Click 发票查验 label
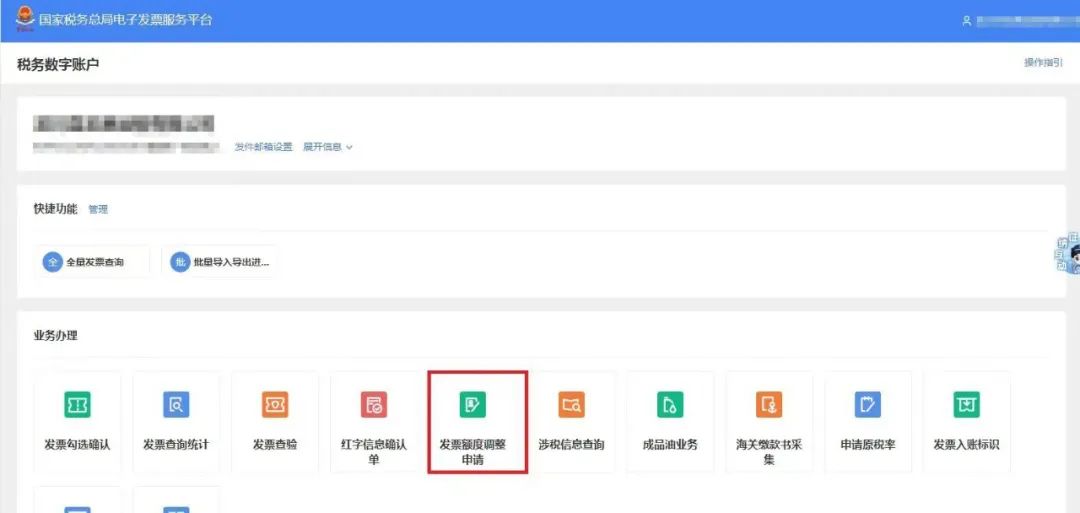The height and width of the screenshot is (513, 1080). pyautogui.click(x=275, y=445)
